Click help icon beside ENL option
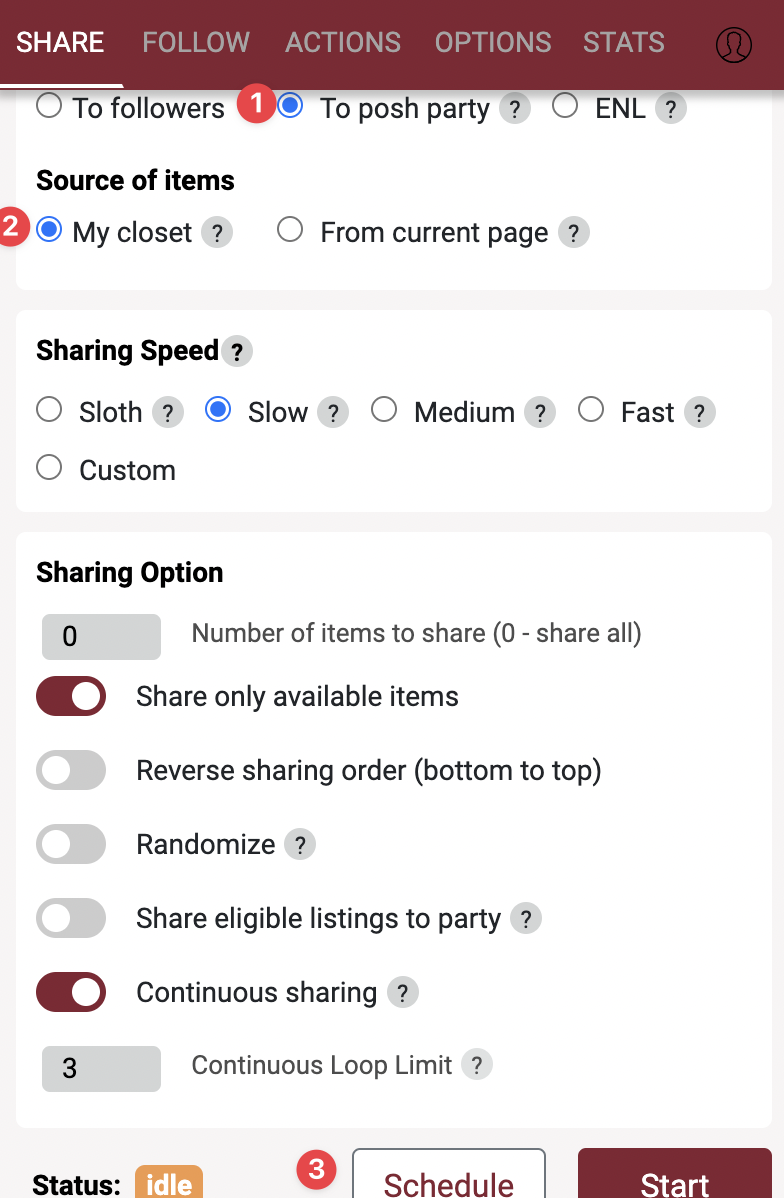 tap(670, 109)
